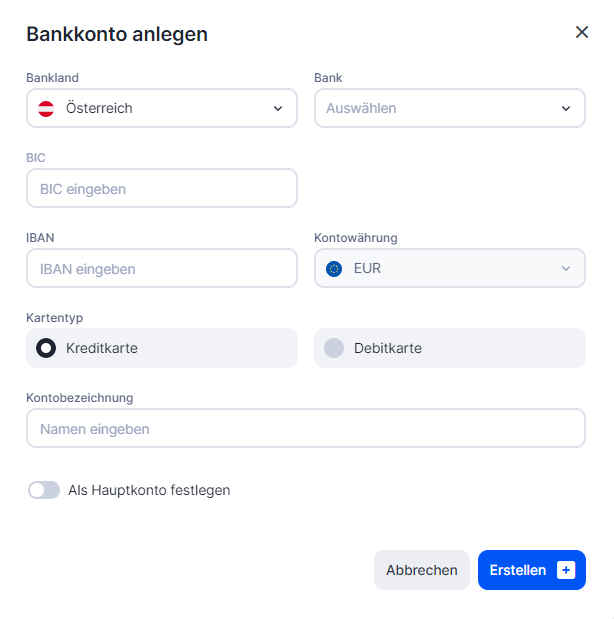Select the Kreditkarte card type
The width and height of the screenshot is (614, 619).
[46, 348]
